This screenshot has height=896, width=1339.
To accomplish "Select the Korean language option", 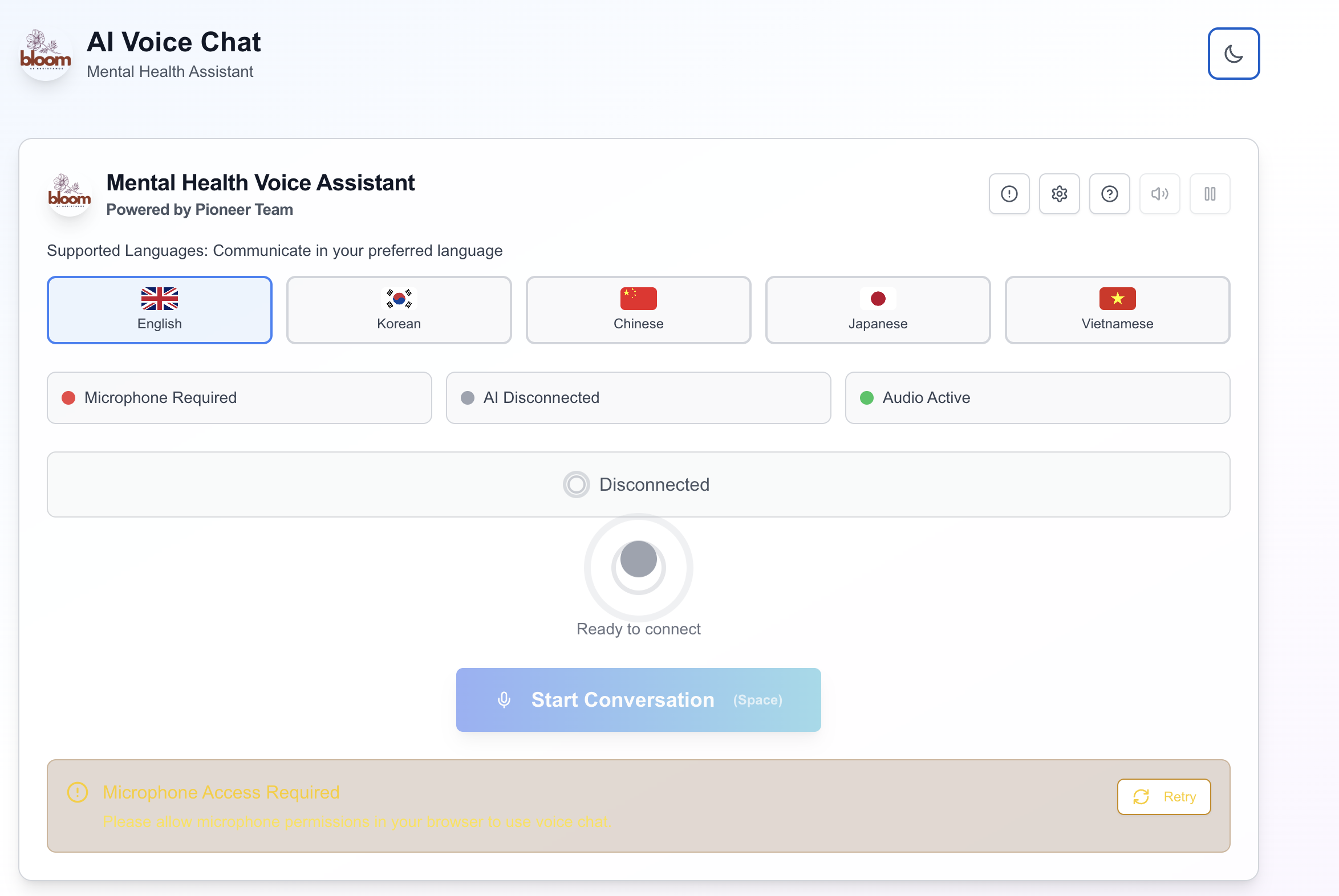I will 399,309.
